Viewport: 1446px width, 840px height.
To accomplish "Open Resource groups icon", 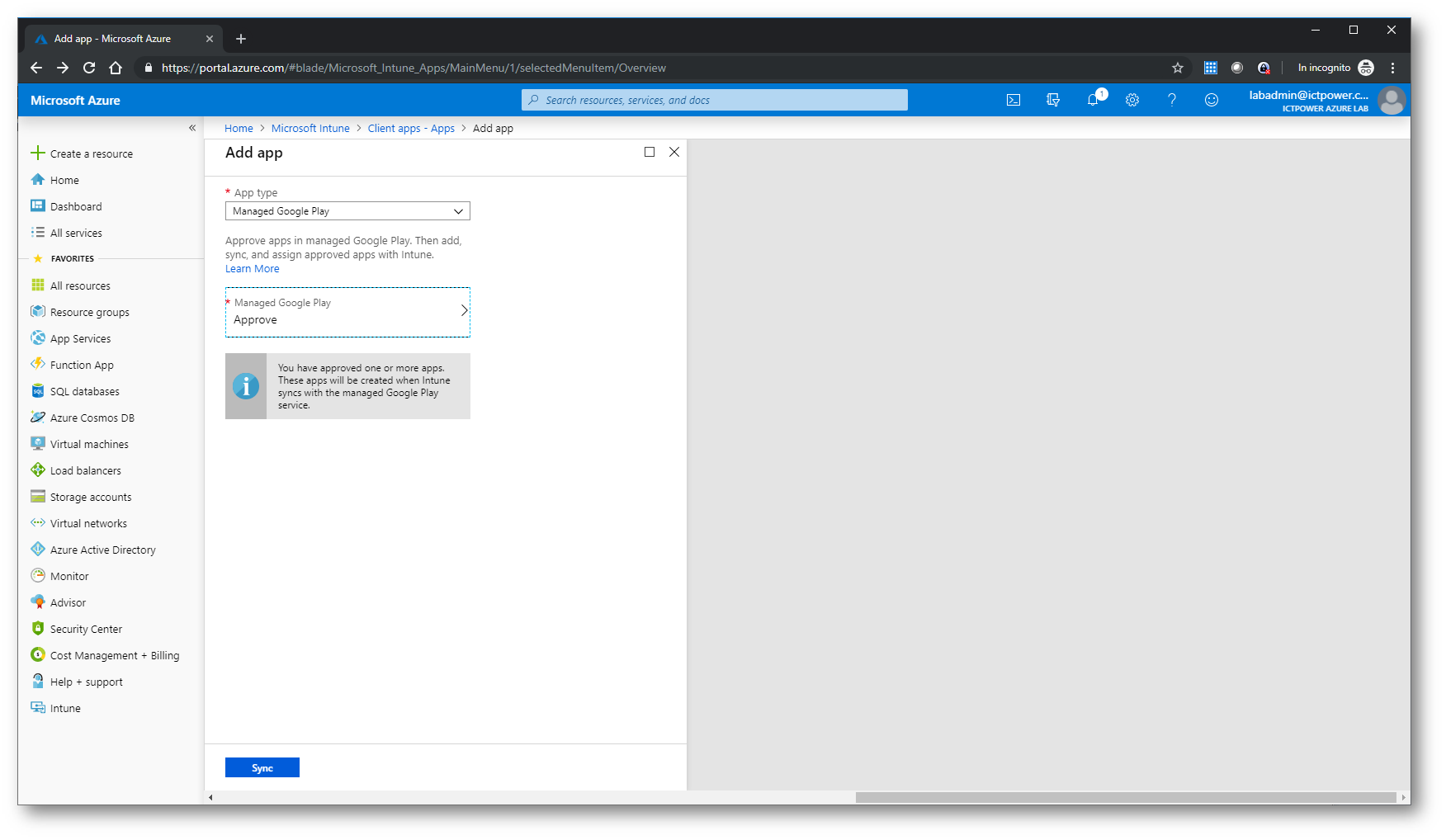I will tap(38, 311).
